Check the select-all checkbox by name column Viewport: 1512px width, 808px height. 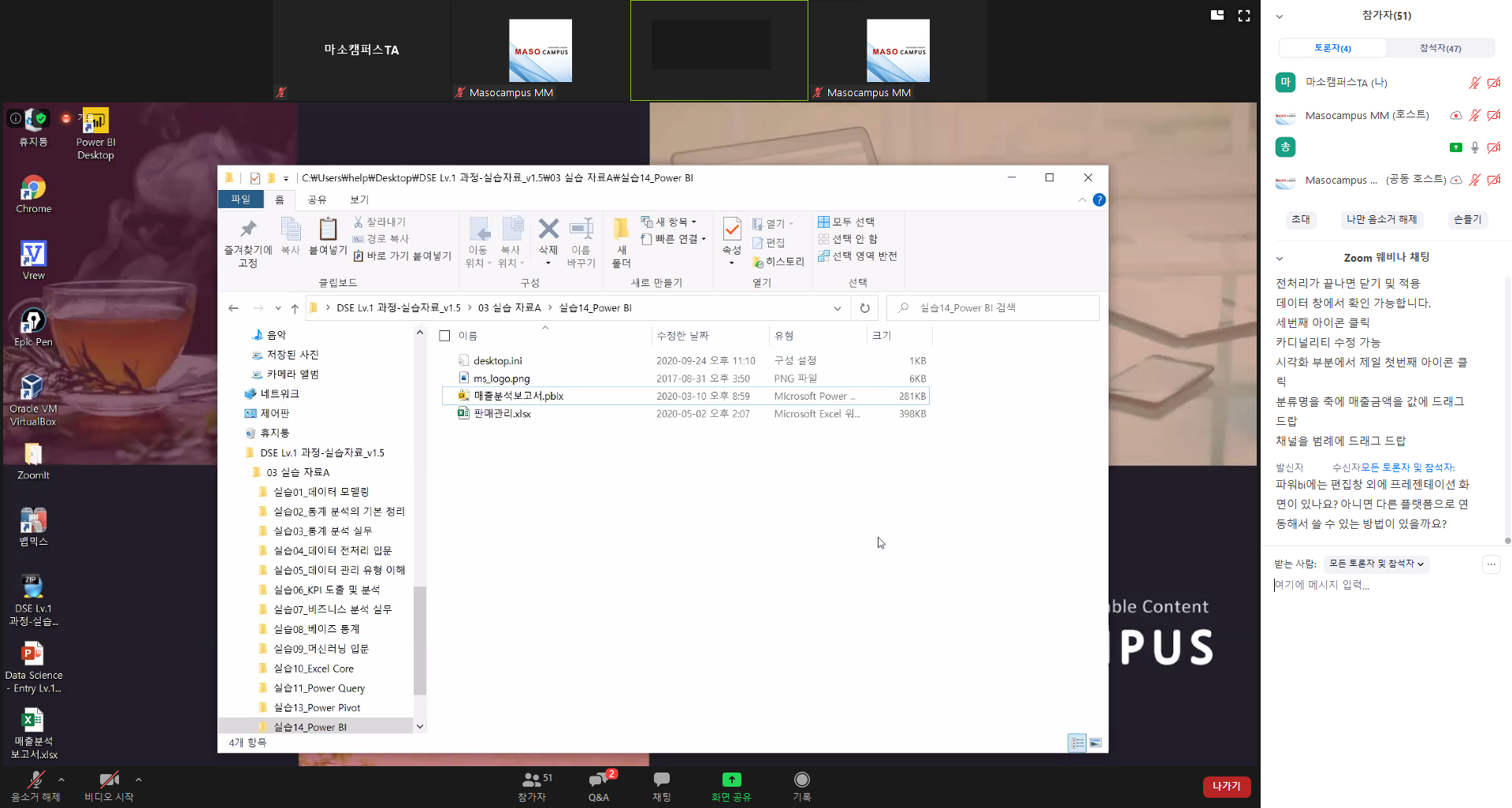pos(444,336)
